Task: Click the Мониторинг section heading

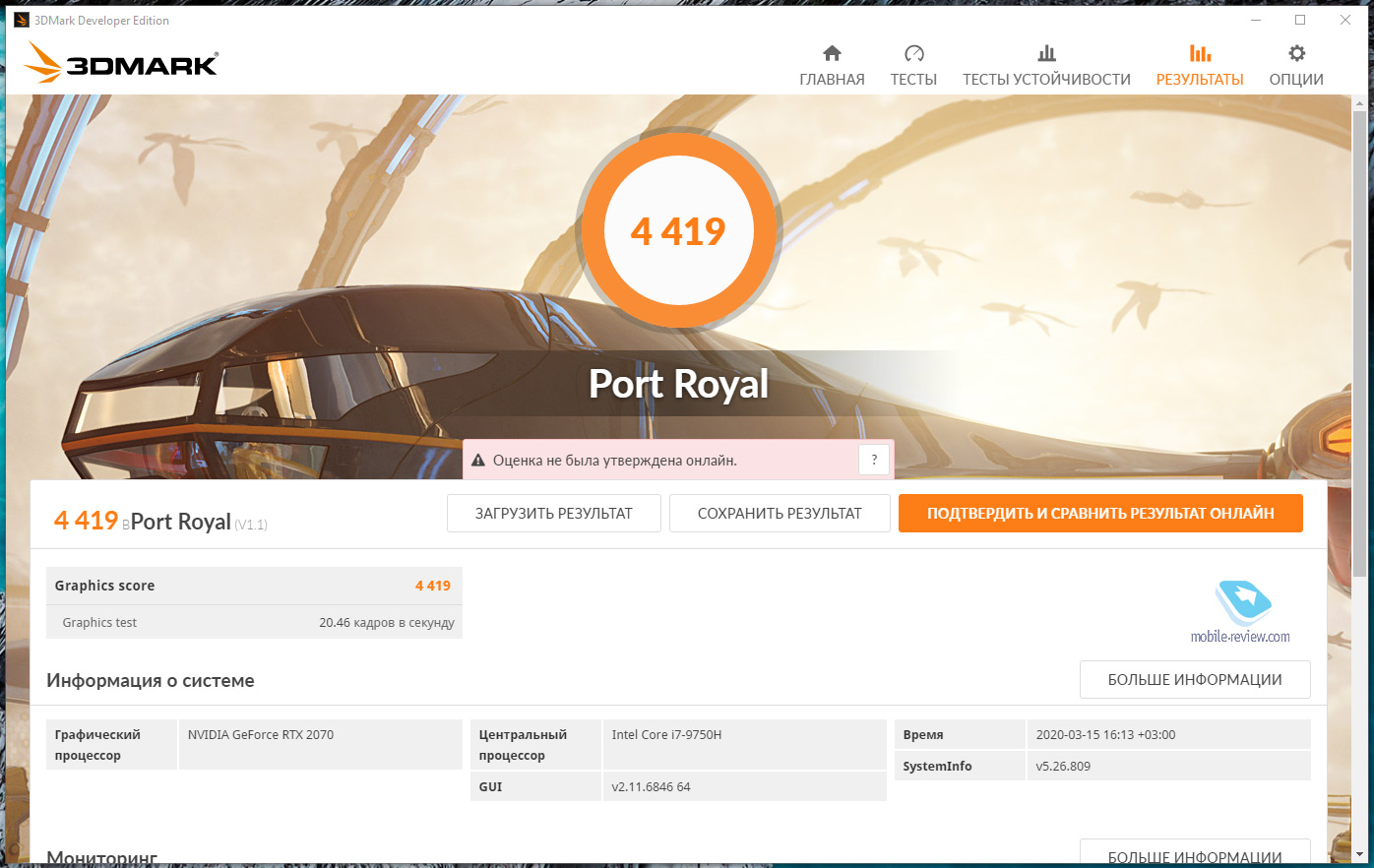Action: click(102, 856)
